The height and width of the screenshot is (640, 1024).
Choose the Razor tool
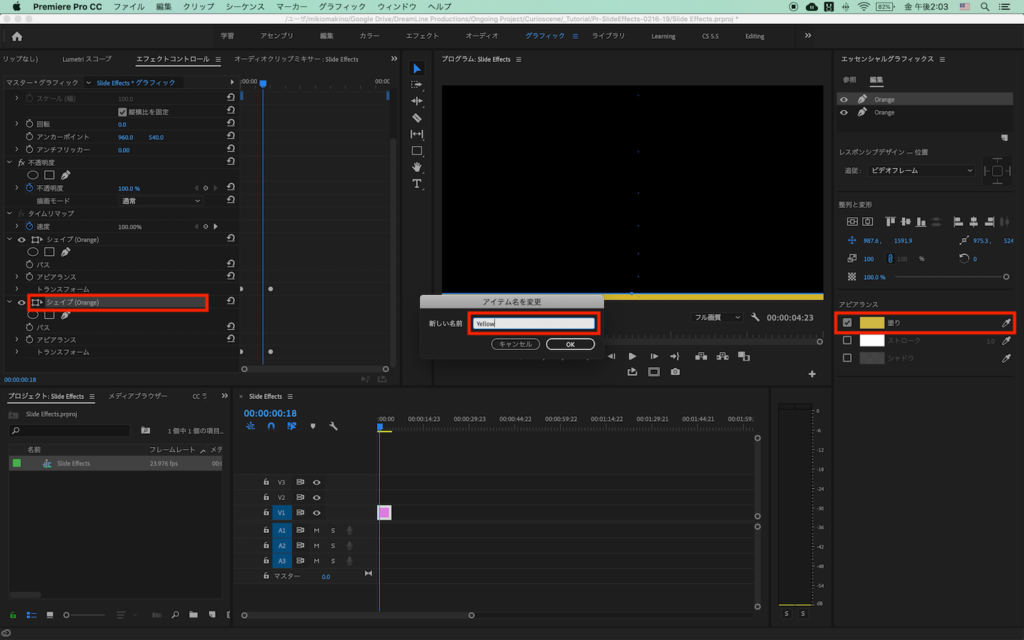pos(417,118)
